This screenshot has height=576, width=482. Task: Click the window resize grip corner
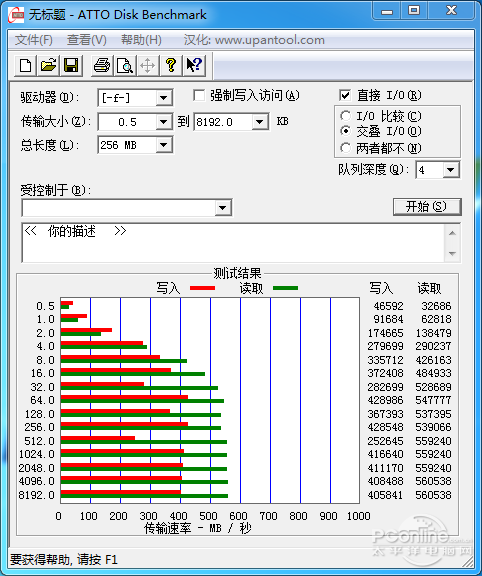[x=468, y=561]
